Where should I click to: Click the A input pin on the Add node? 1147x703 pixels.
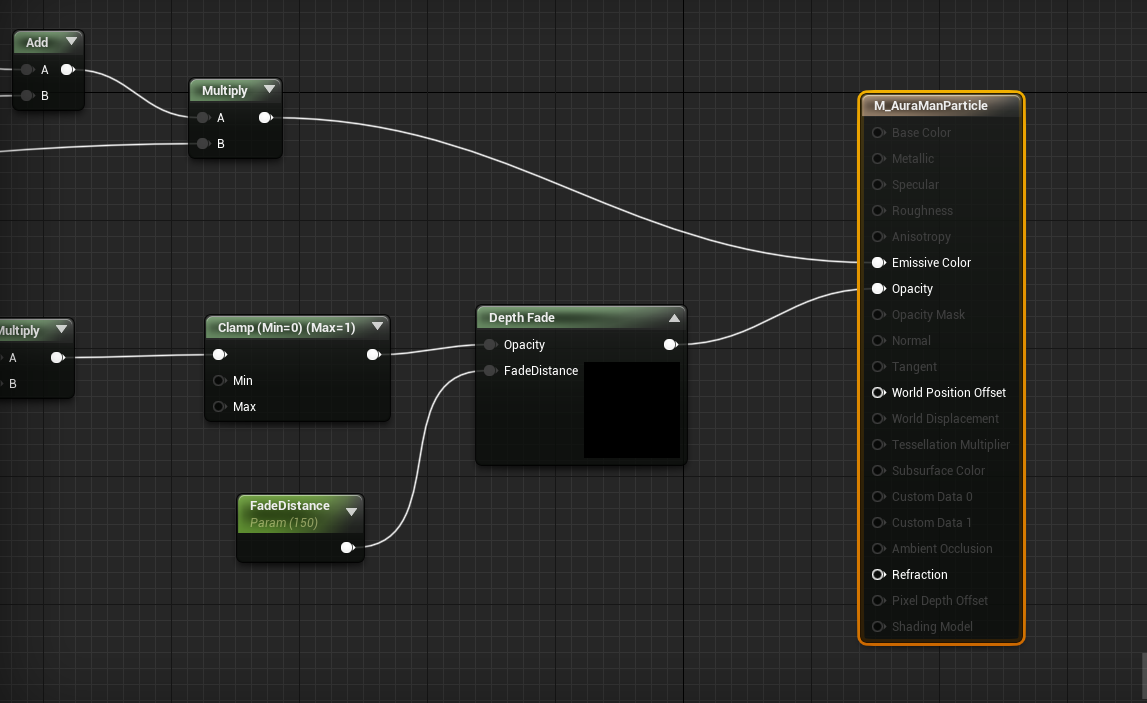click(26, 69)
